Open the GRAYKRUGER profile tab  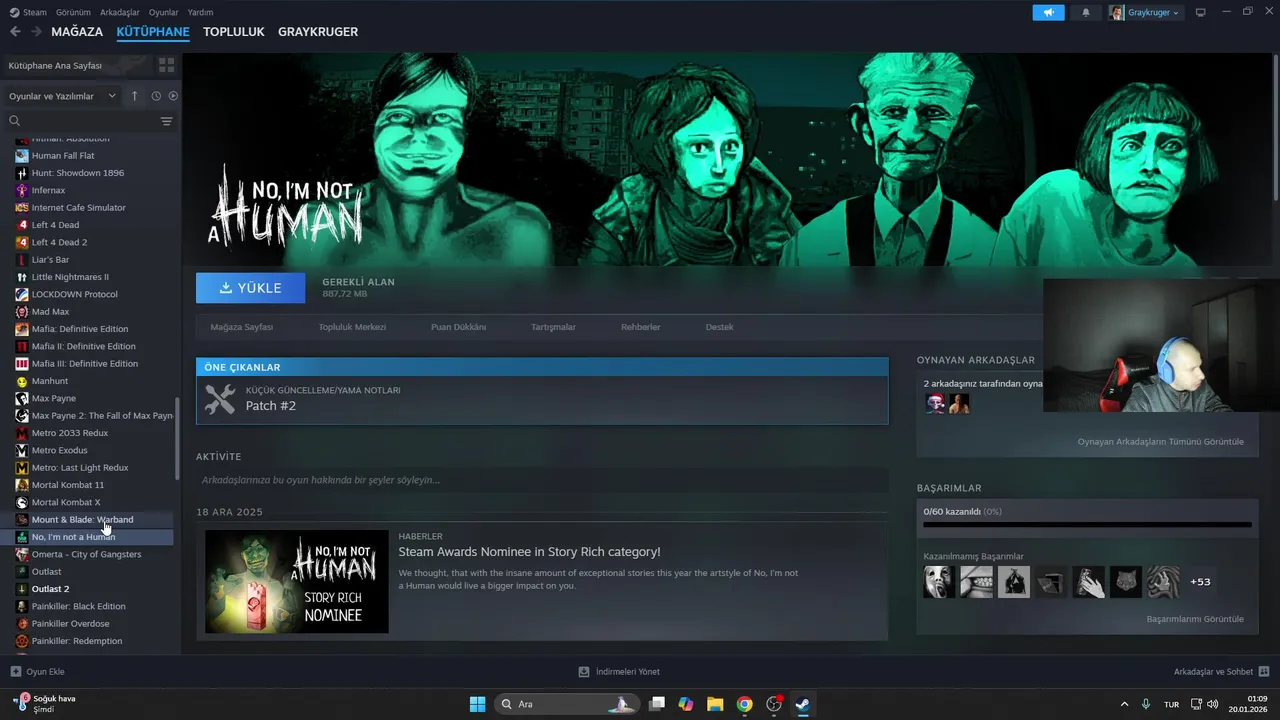click(x=318, y=32)
